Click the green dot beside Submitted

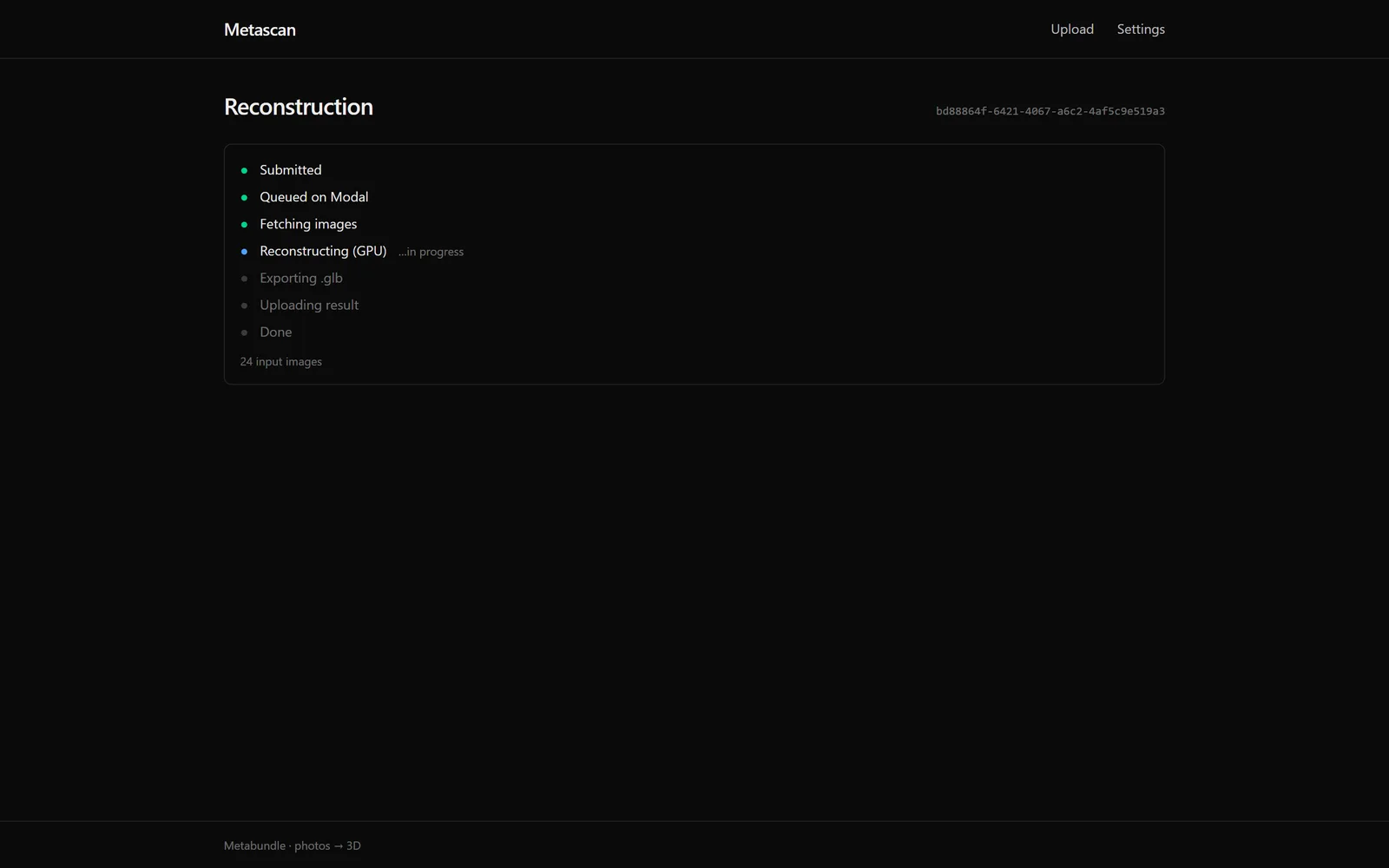[244, 171]
